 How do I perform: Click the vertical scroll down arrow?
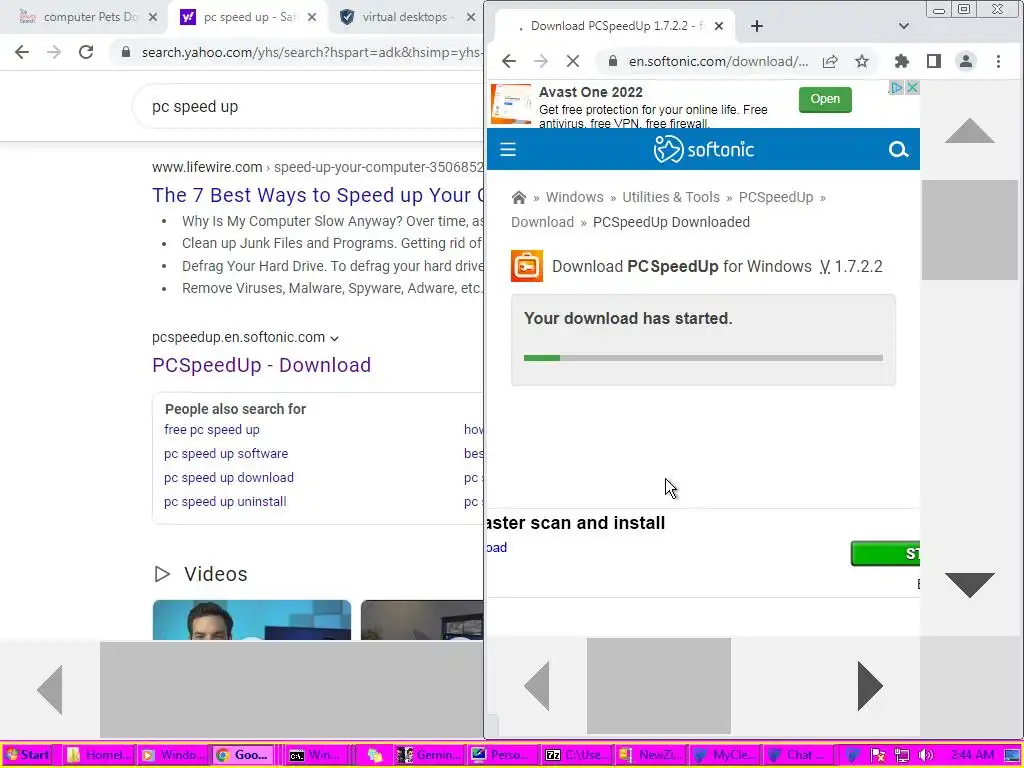(970, 585)
